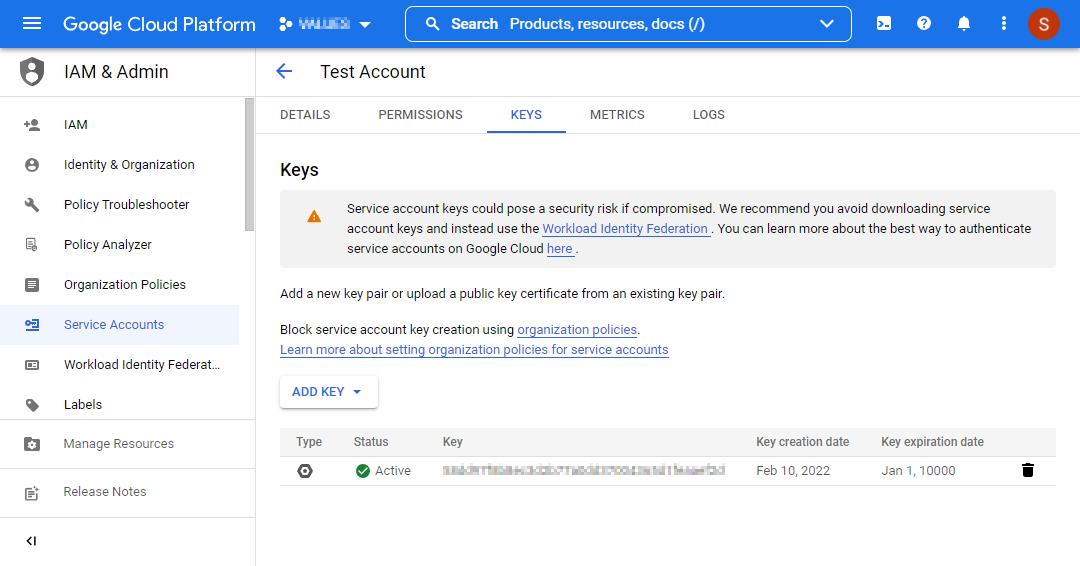The height and width of the screenshot is (566, 1080).
Task: Open the help question mark icon
Action: point(924,24)
